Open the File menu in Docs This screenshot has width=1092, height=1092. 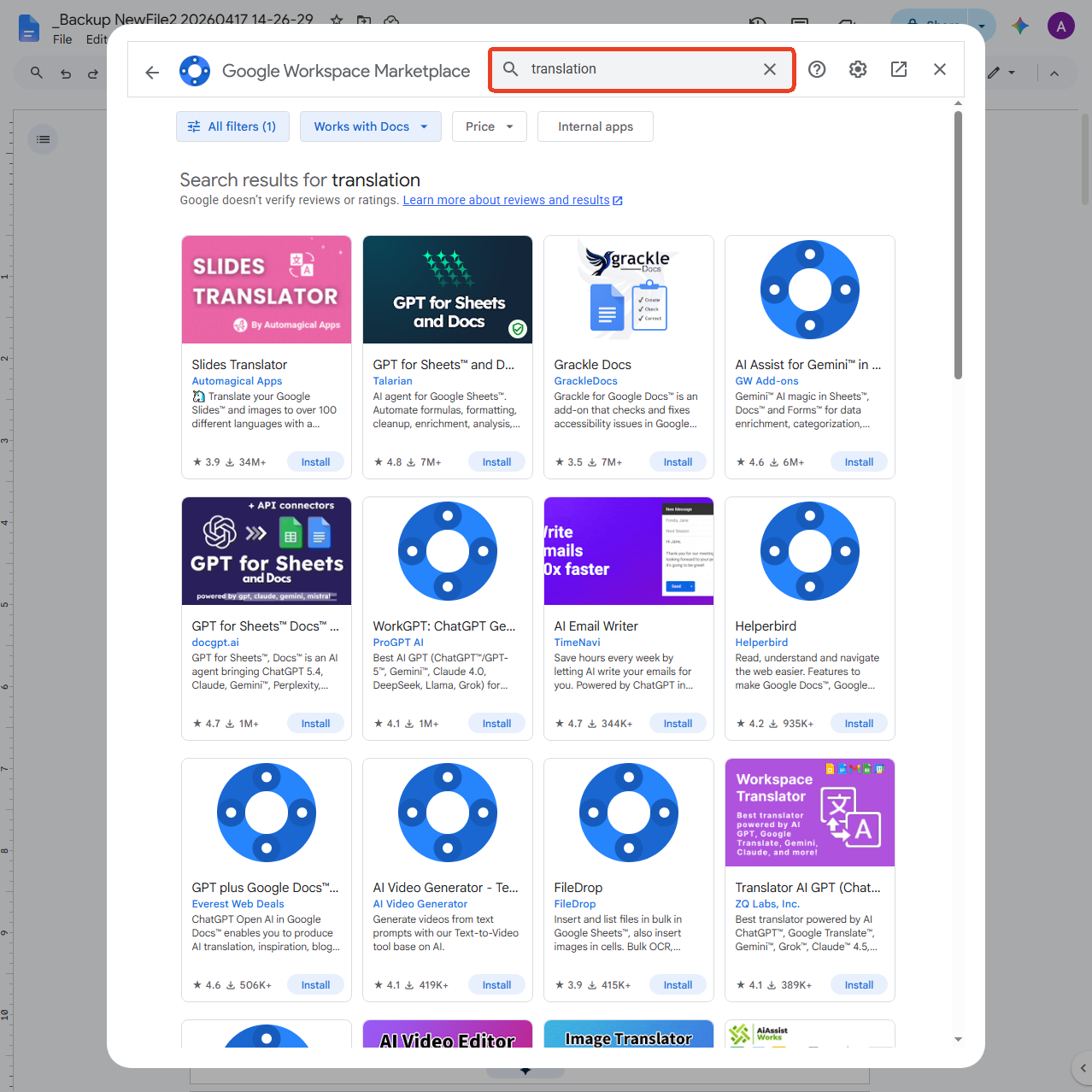pos(62,39)
